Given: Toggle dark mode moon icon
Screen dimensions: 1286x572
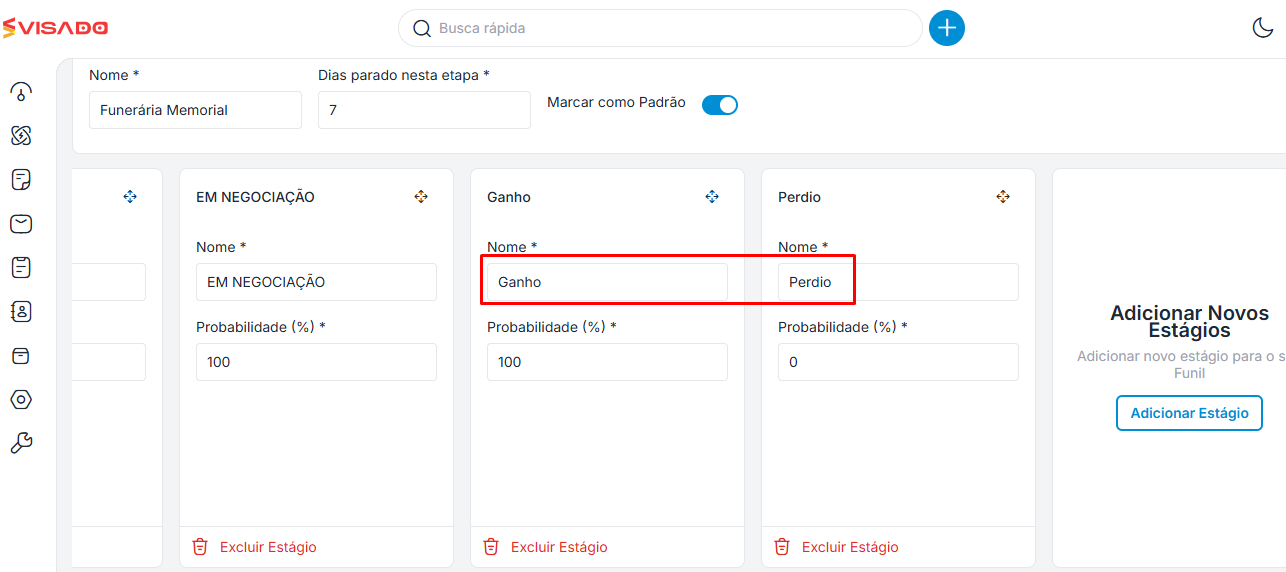Looking at the screenshot, I should (x=1263, y=28).
